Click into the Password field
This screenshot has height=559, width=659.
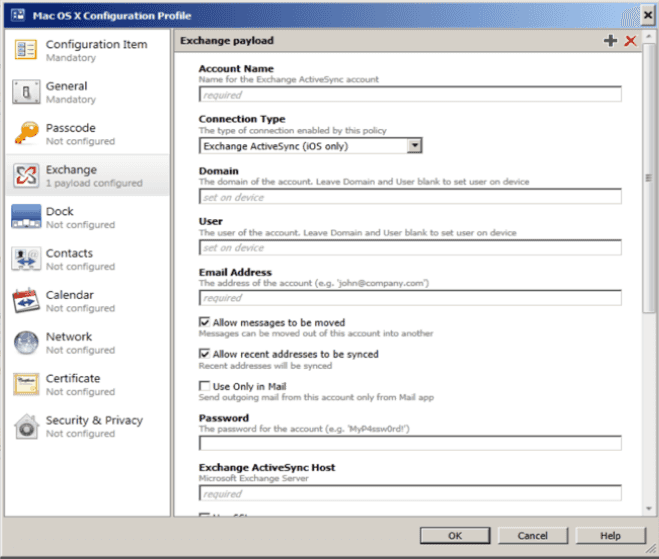pos(410,443)
